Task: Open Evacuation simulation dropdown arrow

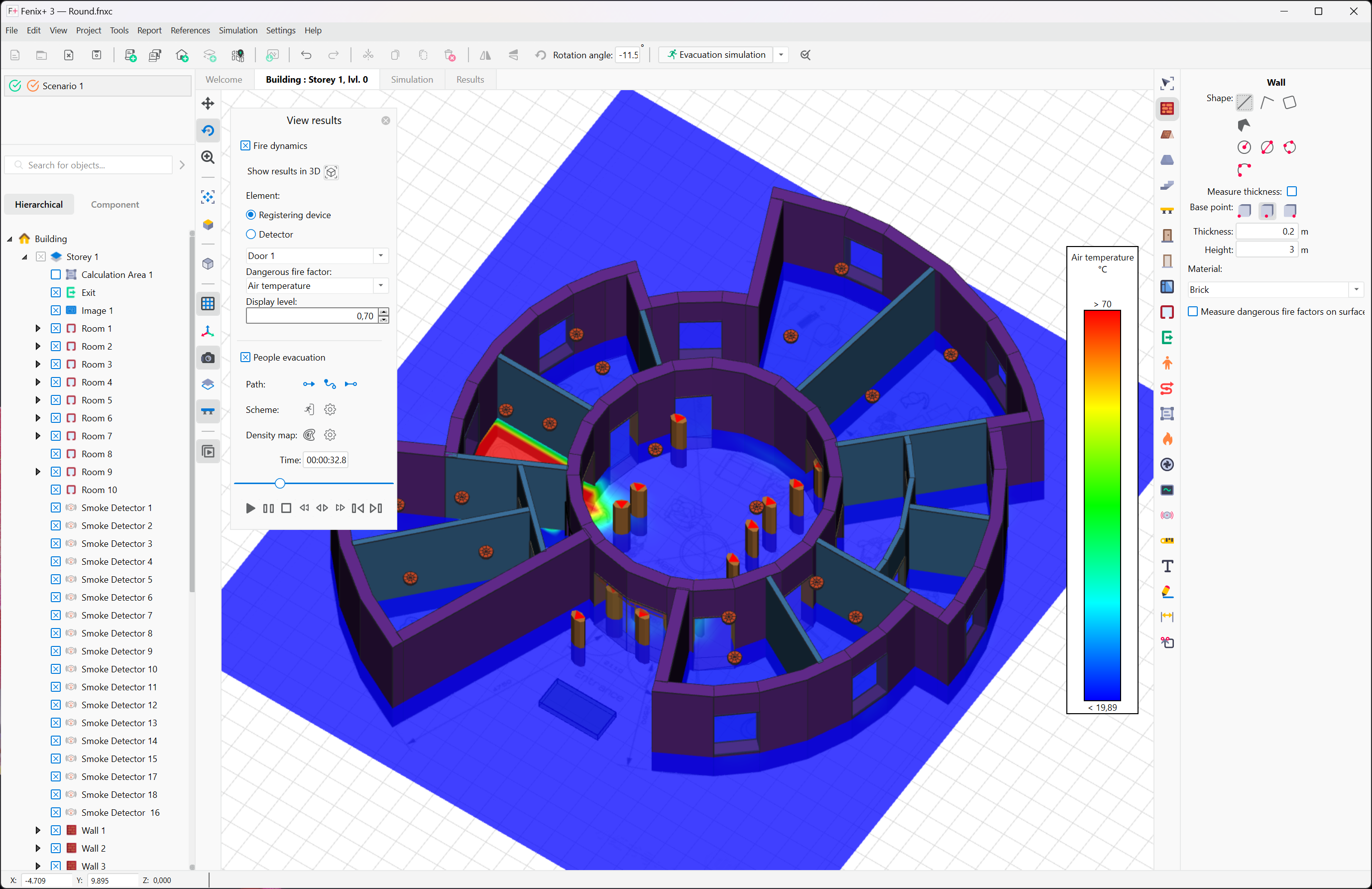Action: click(x=781, y=55)
